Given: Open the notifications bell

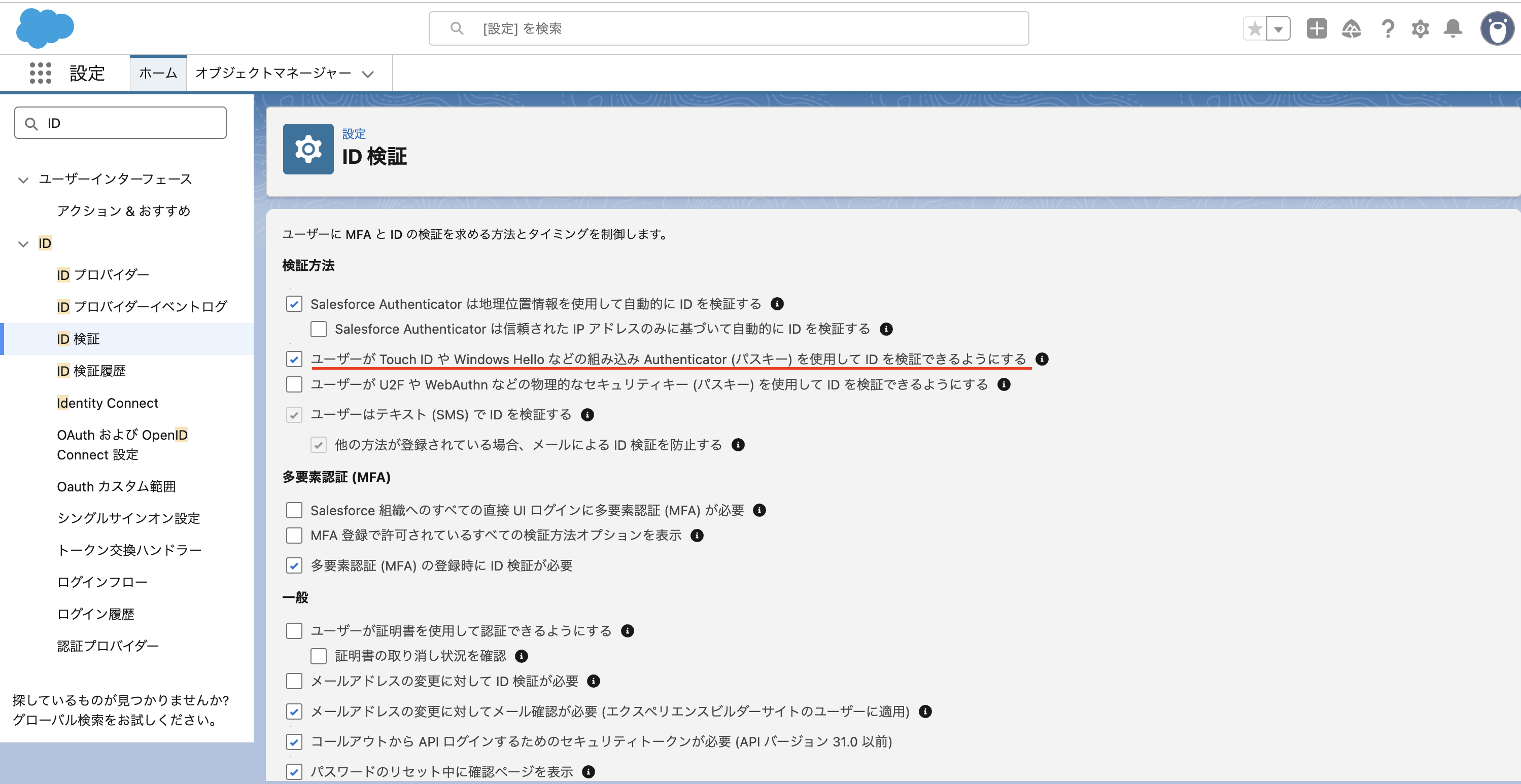Looking at the screenshot, I should tap(1453, 28).
